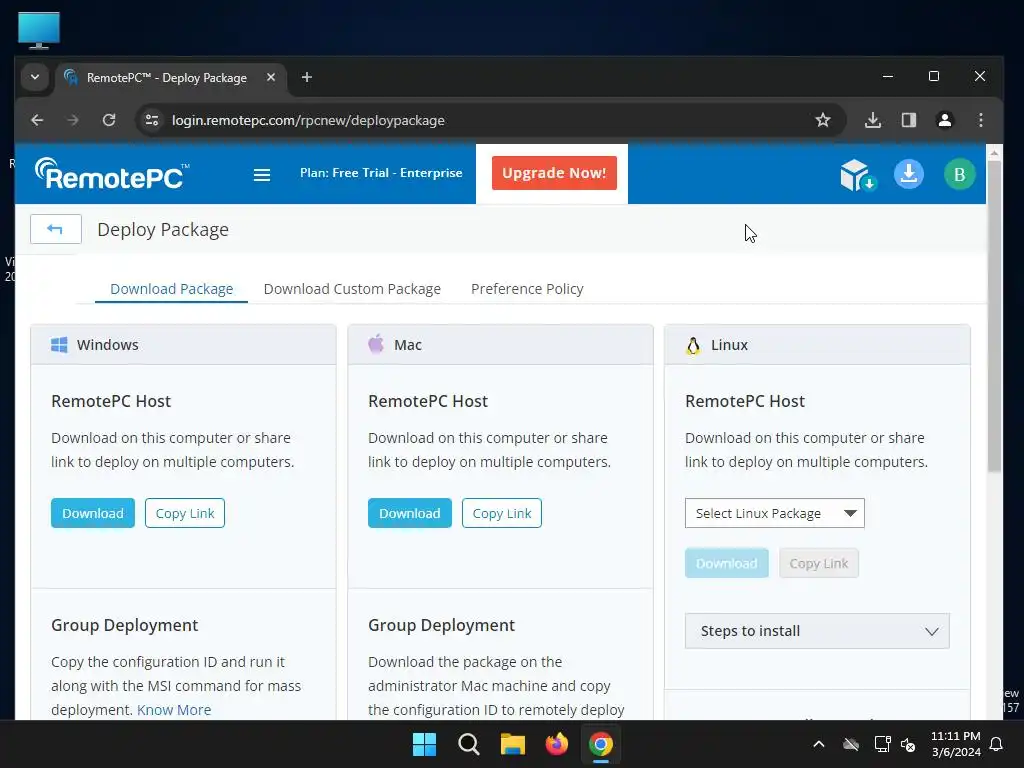
Task: Expand Steps to install section
Action: (x=817, y=631)
